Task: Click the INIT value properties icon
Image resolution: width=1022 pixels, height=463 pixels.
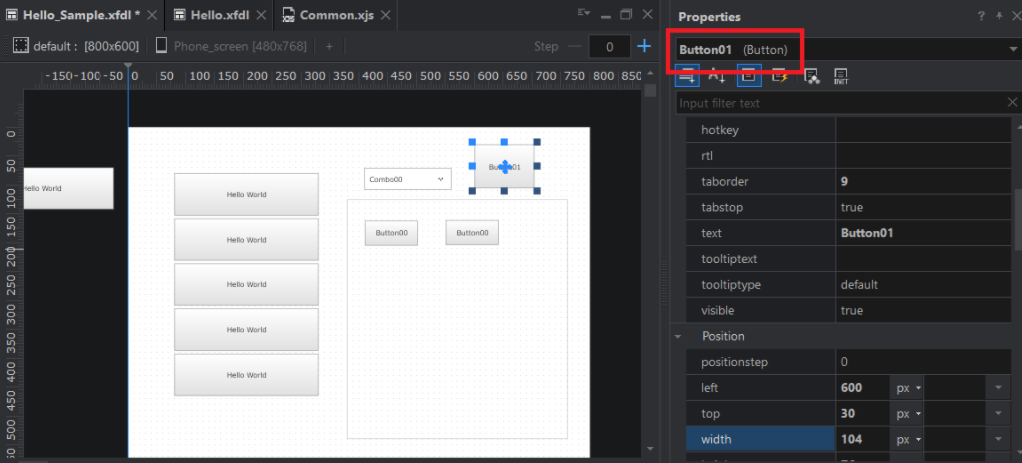Action: pyautogui.click(x=840, y=76)
